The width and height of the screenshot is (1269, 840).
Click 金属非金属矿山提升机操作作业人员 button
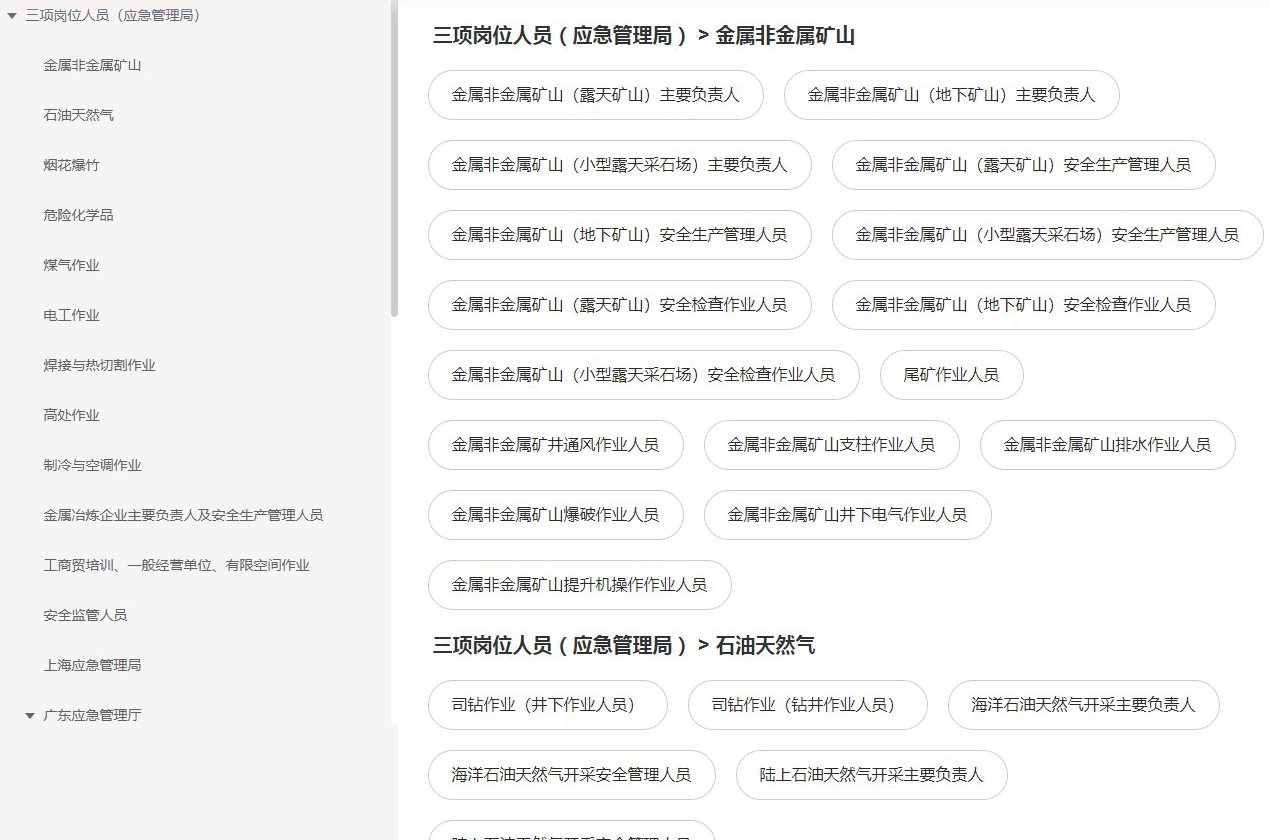pos(579,585)
